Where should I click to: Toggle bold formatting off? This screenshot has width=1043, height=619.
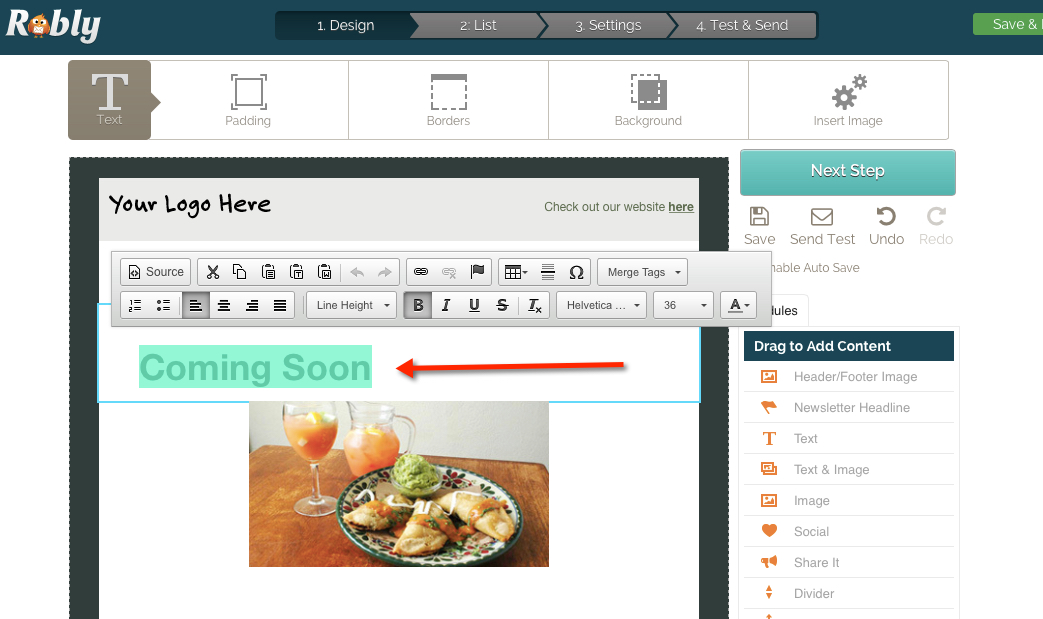click(x=418, y=306)
